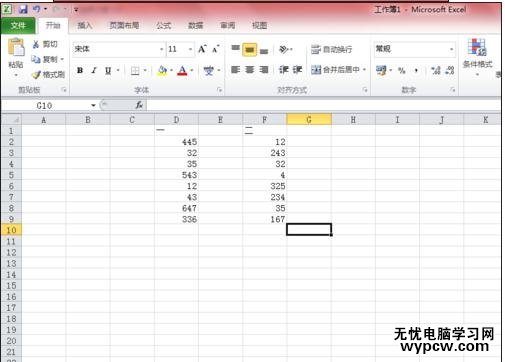Select column G header
This screenshot has width=505, height=362.
(309, 120)
